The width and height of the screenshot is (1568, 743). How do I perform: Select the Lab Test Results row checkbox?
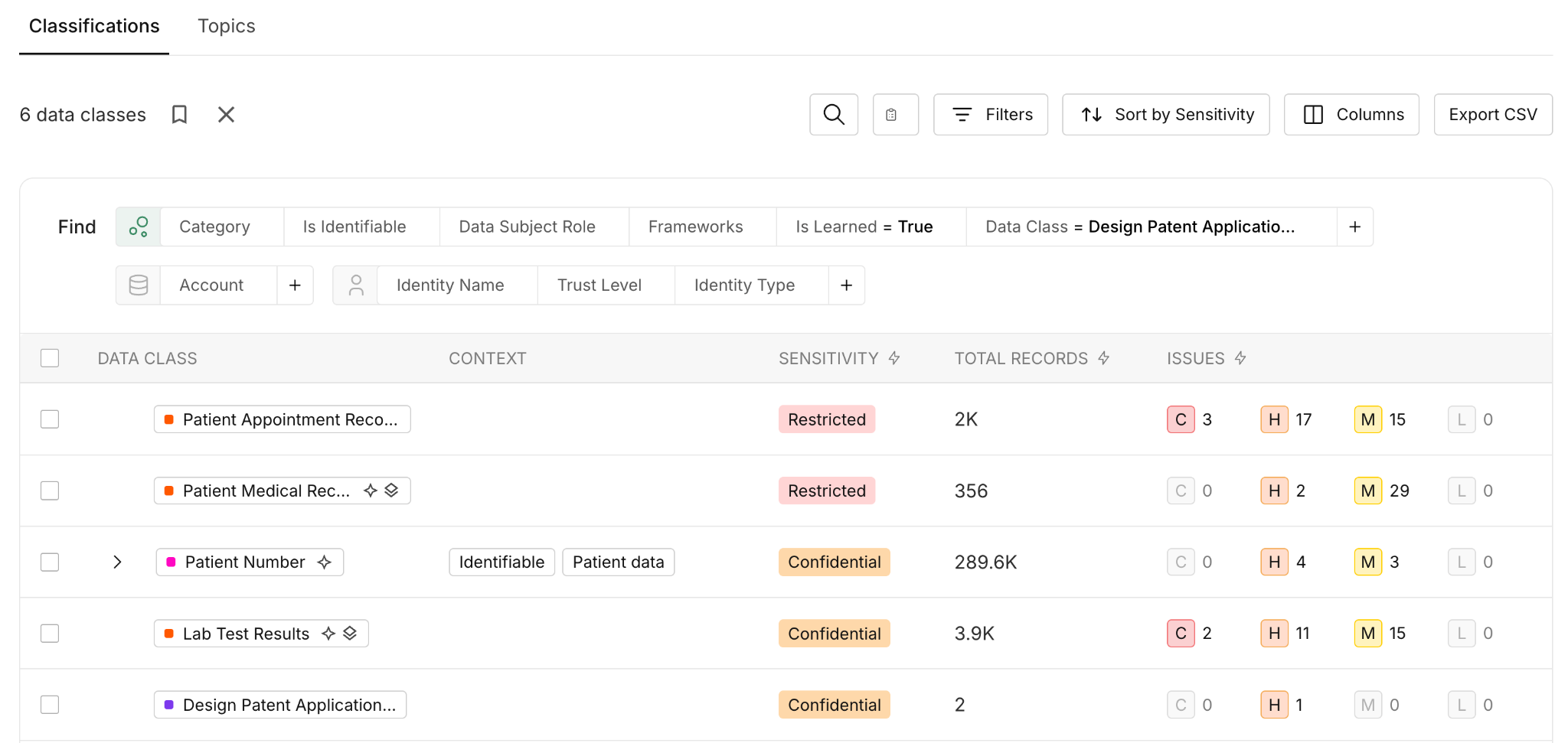click(50, 634)
